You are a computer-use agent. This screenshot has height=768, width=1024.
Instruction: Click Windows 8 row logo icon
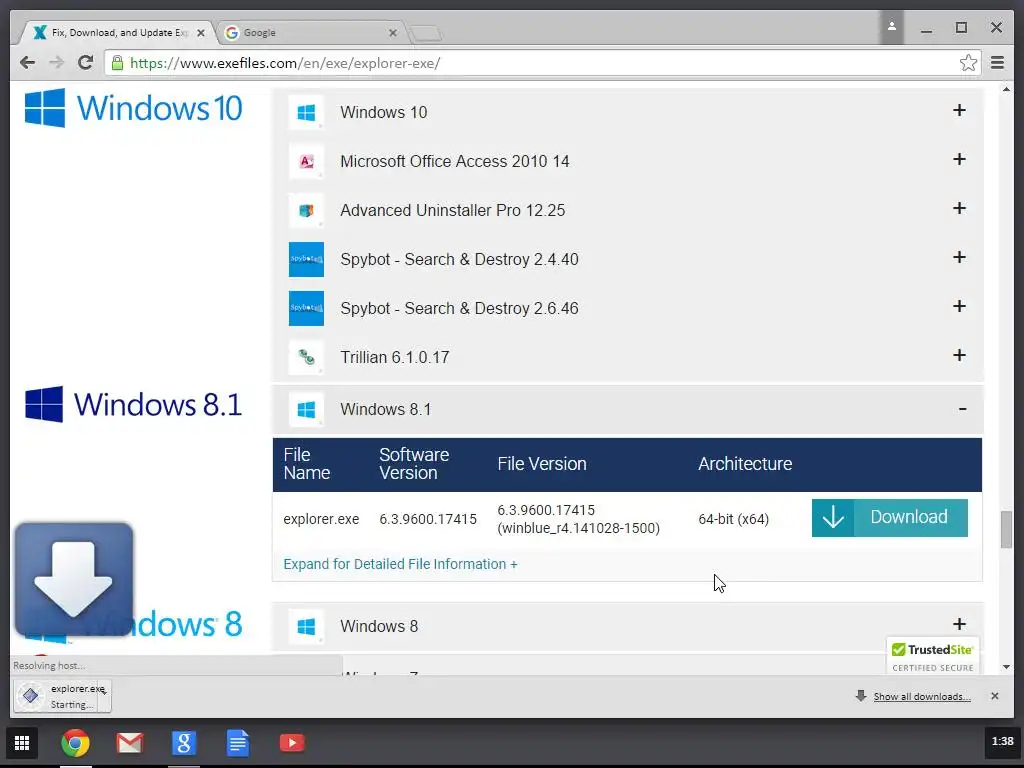tap(306, 626)
